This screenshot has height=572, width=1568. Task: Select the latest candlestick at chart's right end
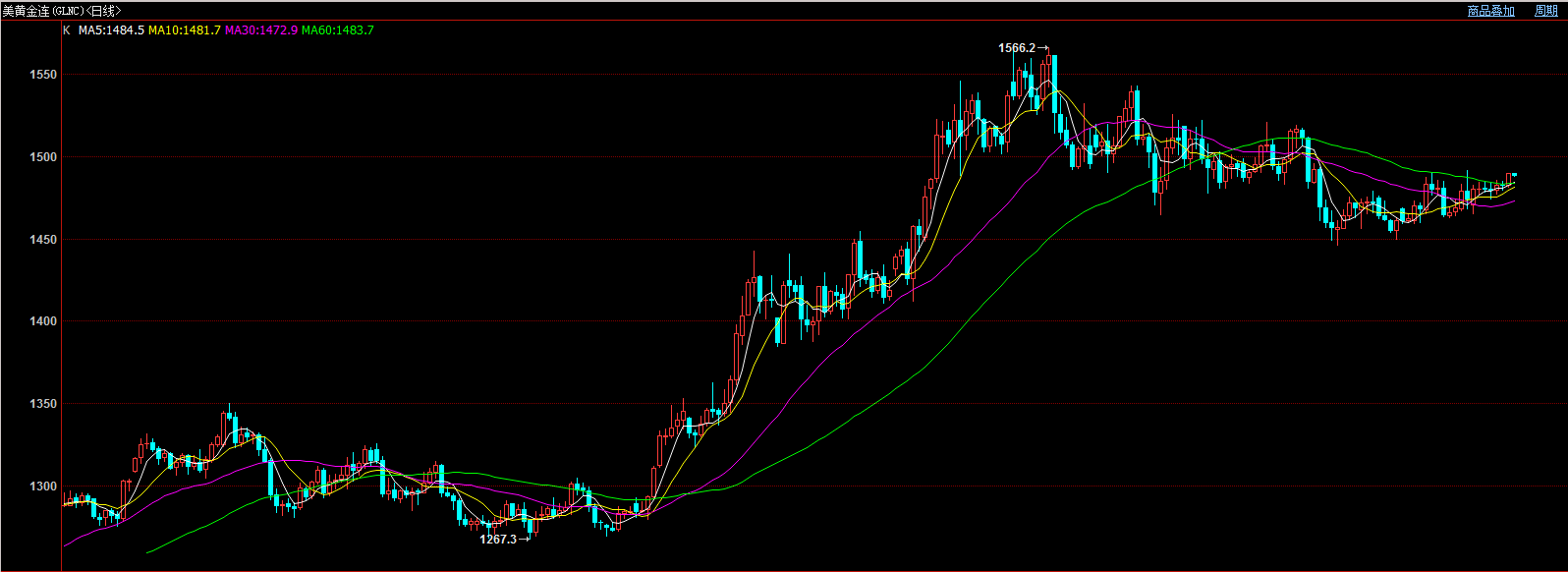tap(1514, 175)
